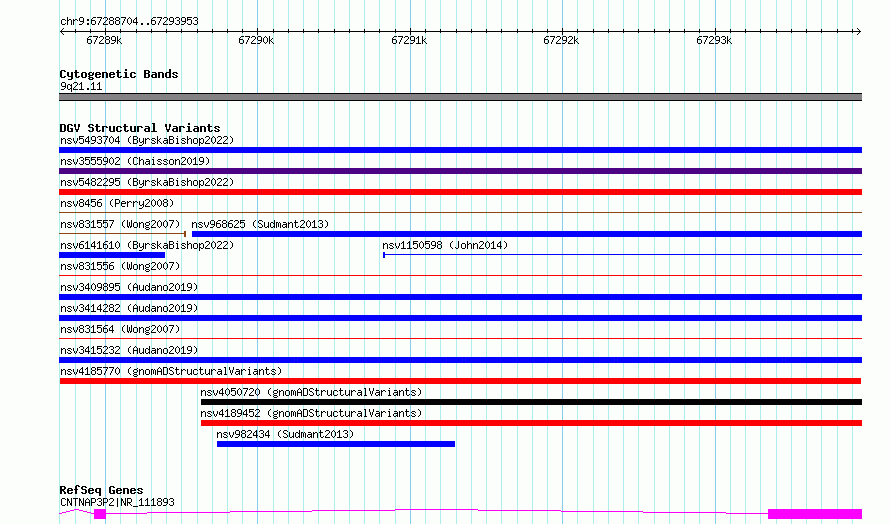Click the nsv1150598 (John2014) label
The height and width of the screenshot is (524, 890).
[445, 245]
